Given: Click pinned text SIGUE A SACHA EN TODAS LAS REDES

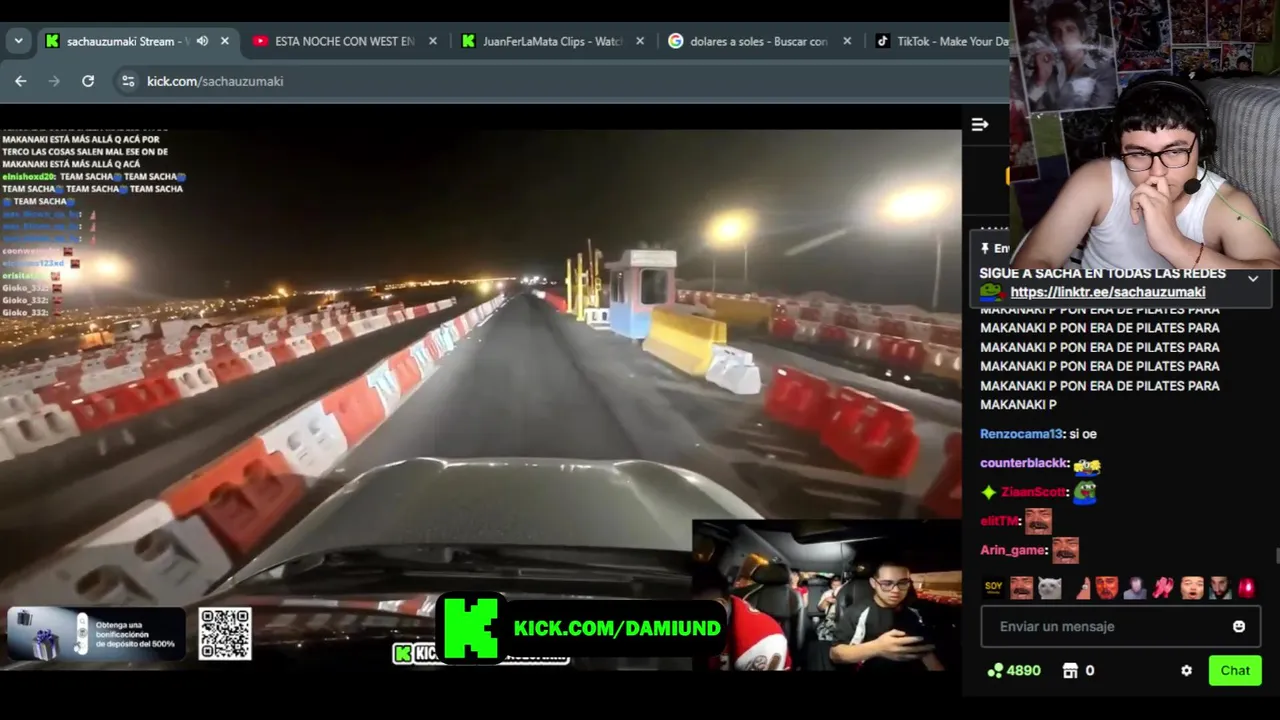Looking at the screenshot, I should click(x=1103, y=273).
